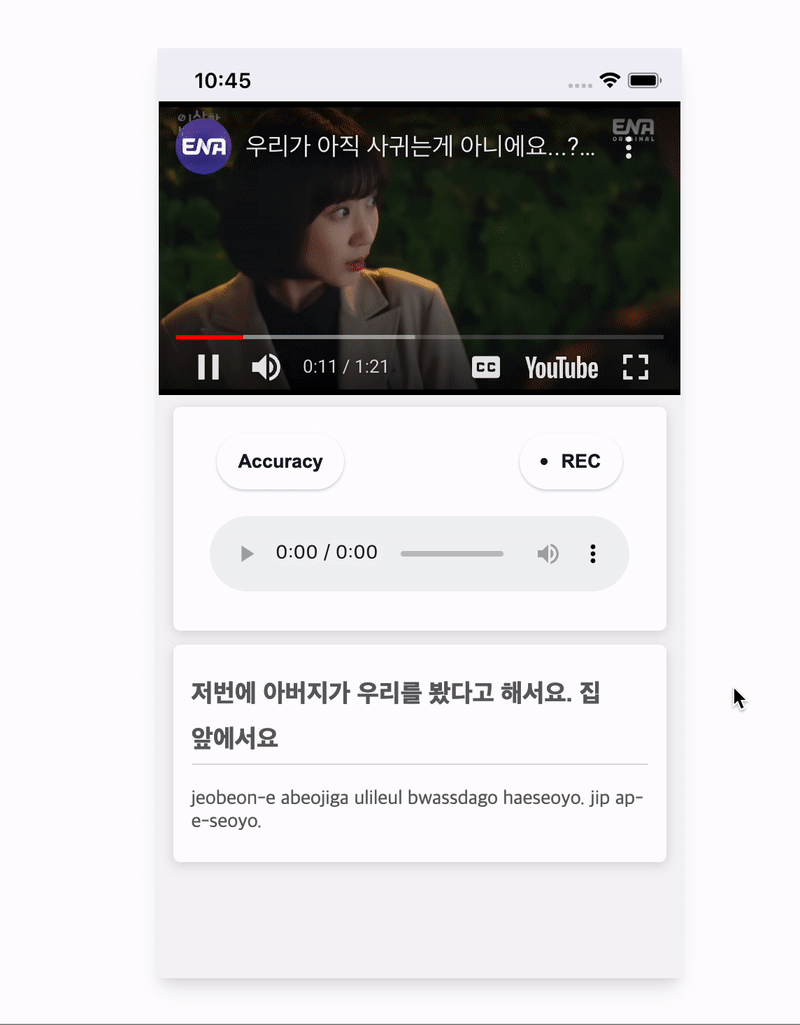
Task: Open the video on YouTube via logo
Action: tap(561, 367)
